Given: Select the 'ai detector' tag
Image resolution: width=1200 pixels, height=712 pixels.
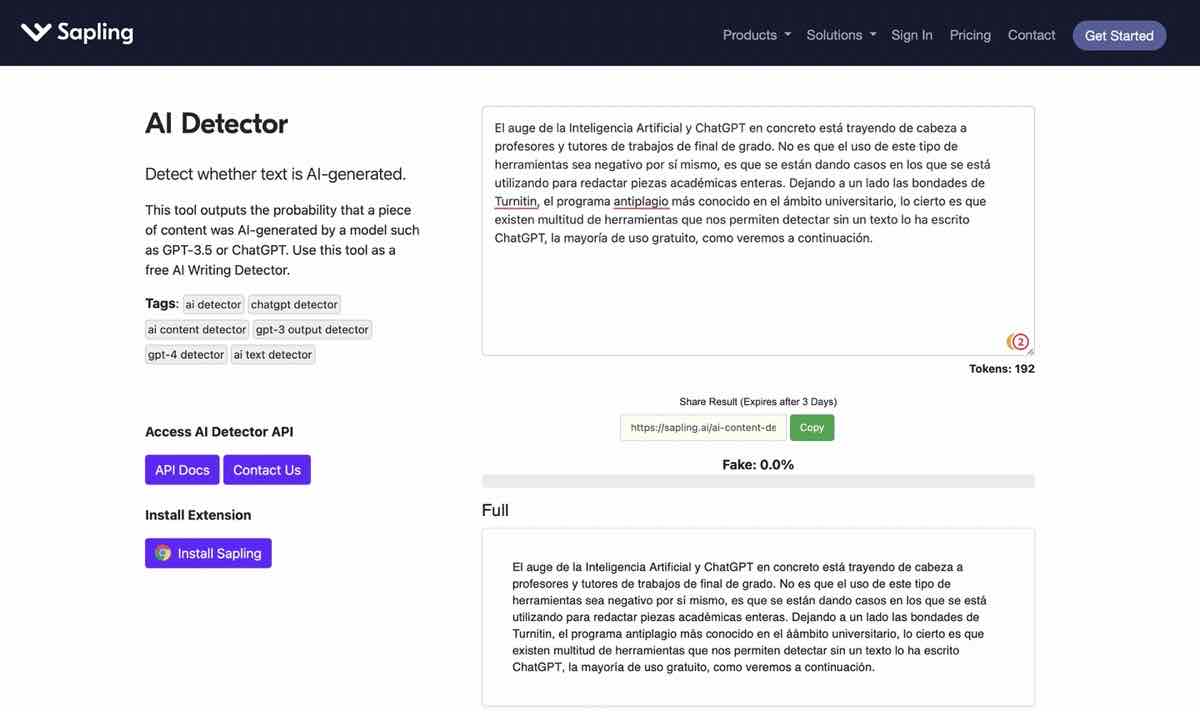Looking at the screenshot, I should [213, 304].
